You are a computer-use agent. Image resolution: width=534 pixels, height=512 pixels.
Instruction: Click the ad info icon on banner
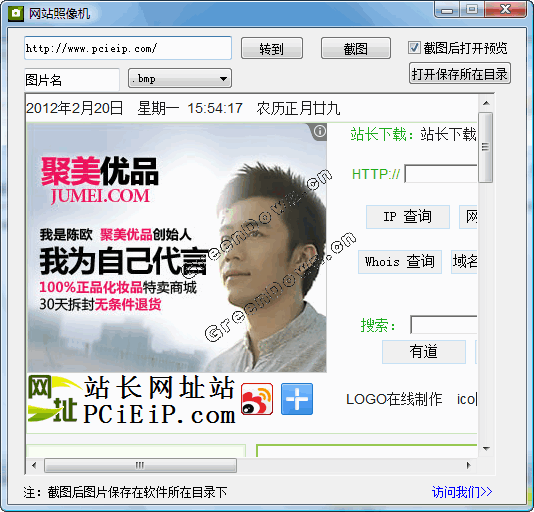[x=319, y=131]
